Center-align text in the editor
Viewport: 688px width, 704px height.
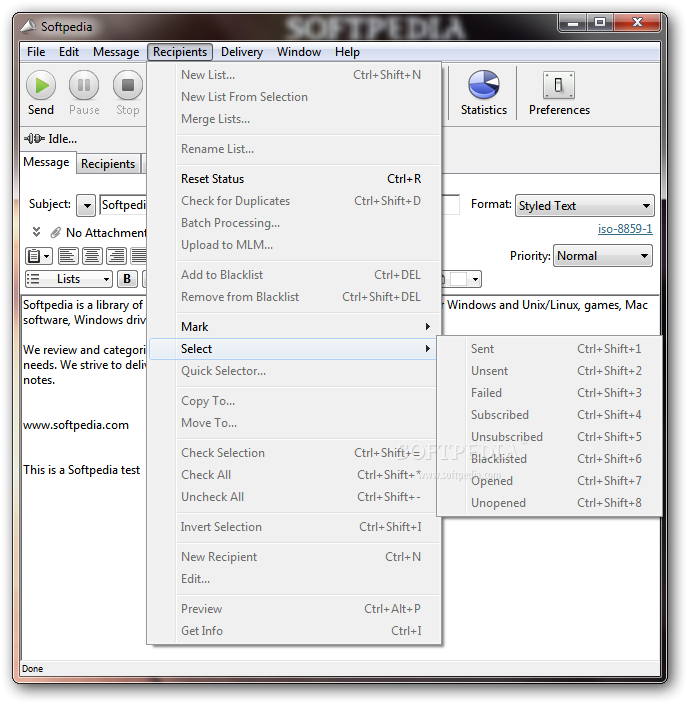[92, 256]
